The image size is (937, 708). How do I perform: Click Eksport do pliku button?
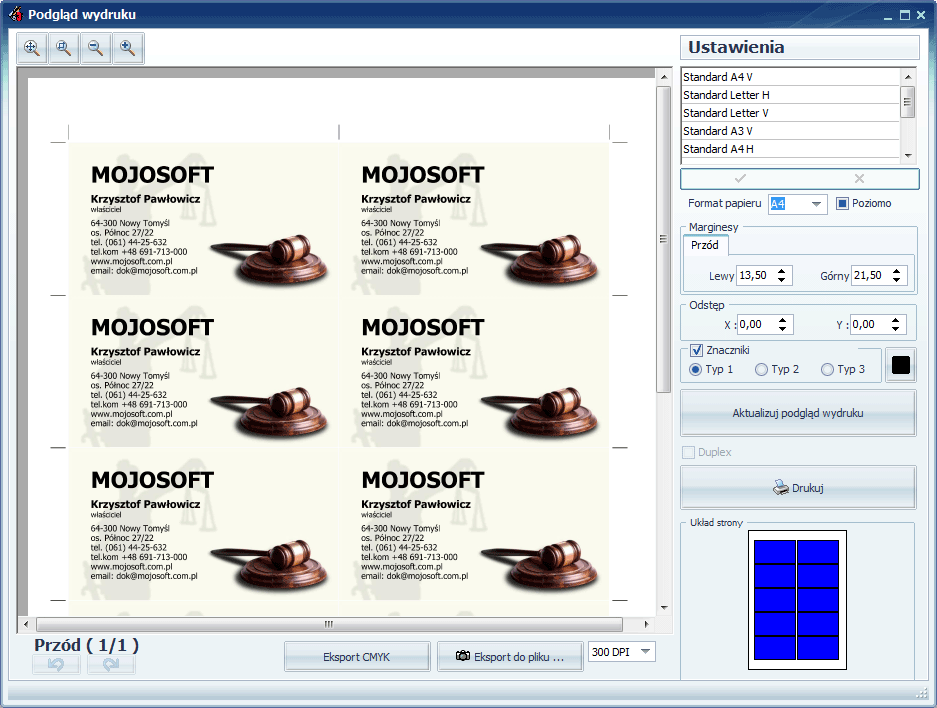click(x=510, y=657)
